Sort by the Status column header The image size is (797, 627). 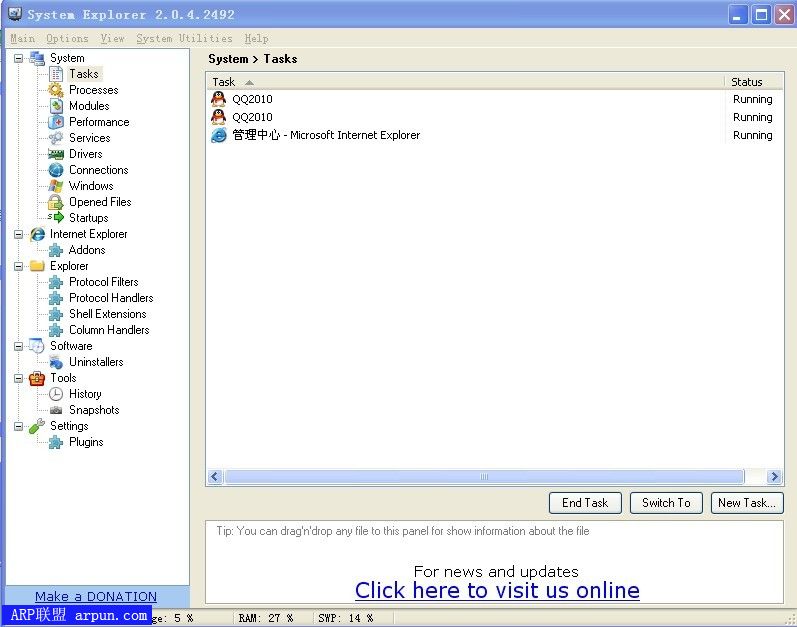tap(754, 82)
